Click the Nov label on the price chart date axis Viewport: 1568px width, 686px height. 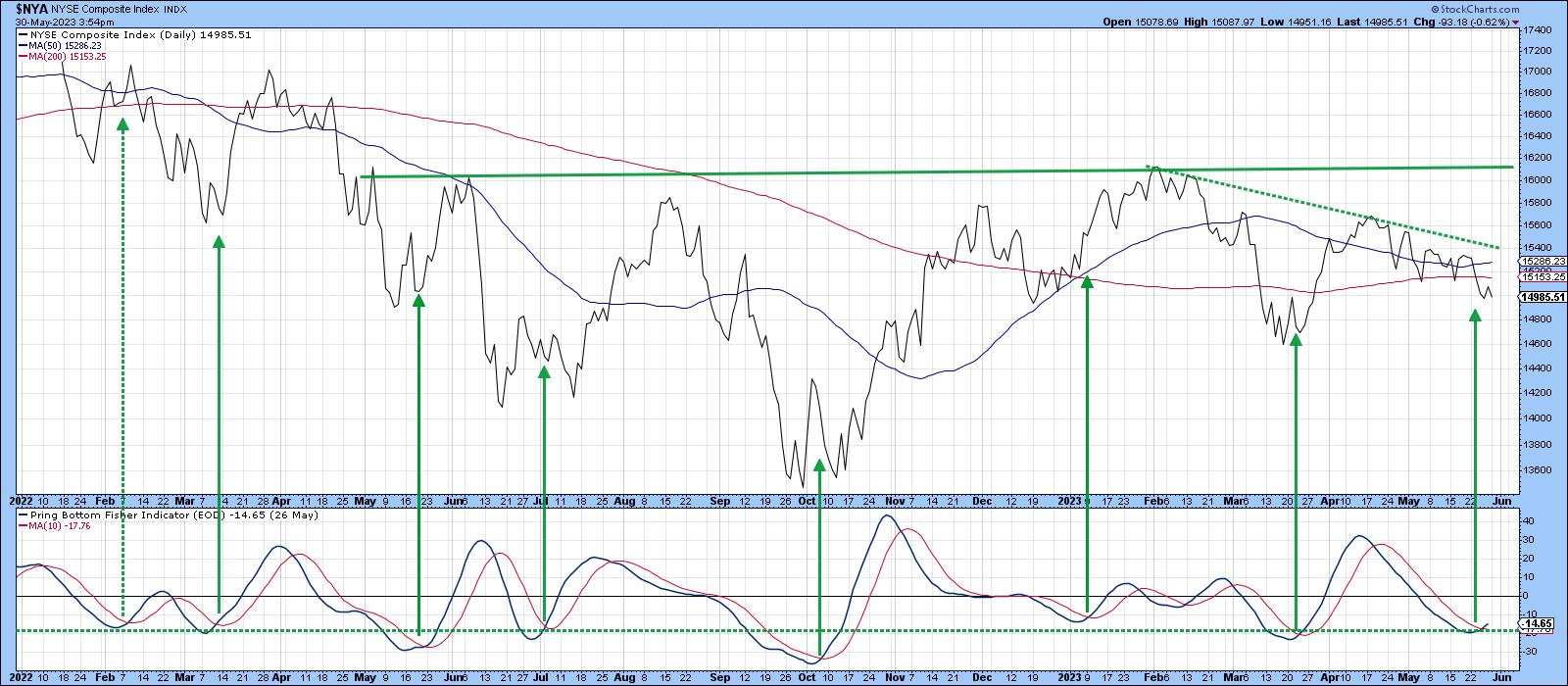click(897, 500)
